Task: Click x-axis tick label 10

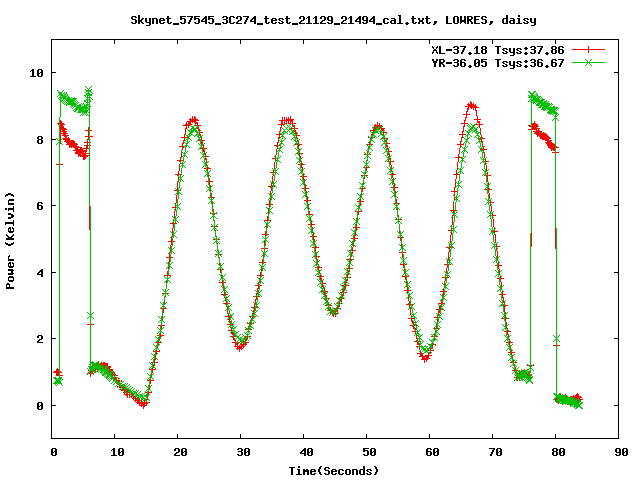Action: (117, 452)
